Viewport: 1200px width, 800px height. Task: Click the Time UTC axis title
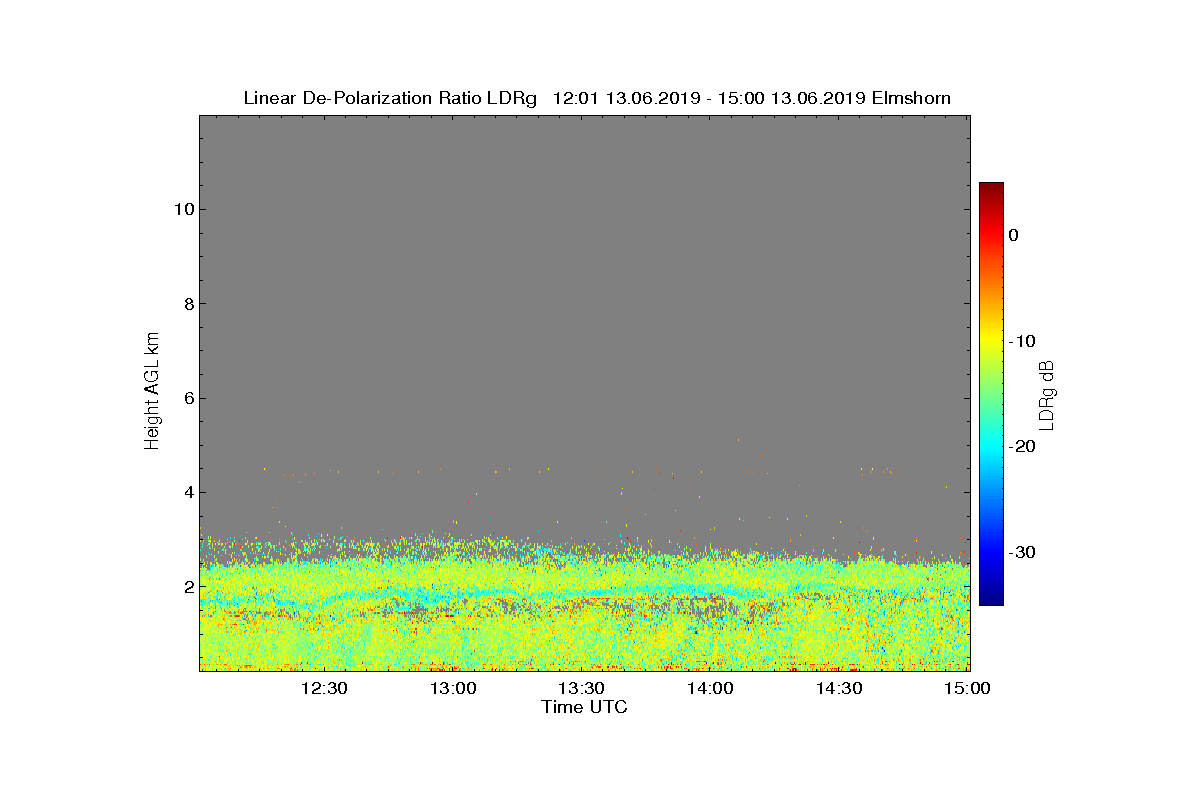pos(585,708)
